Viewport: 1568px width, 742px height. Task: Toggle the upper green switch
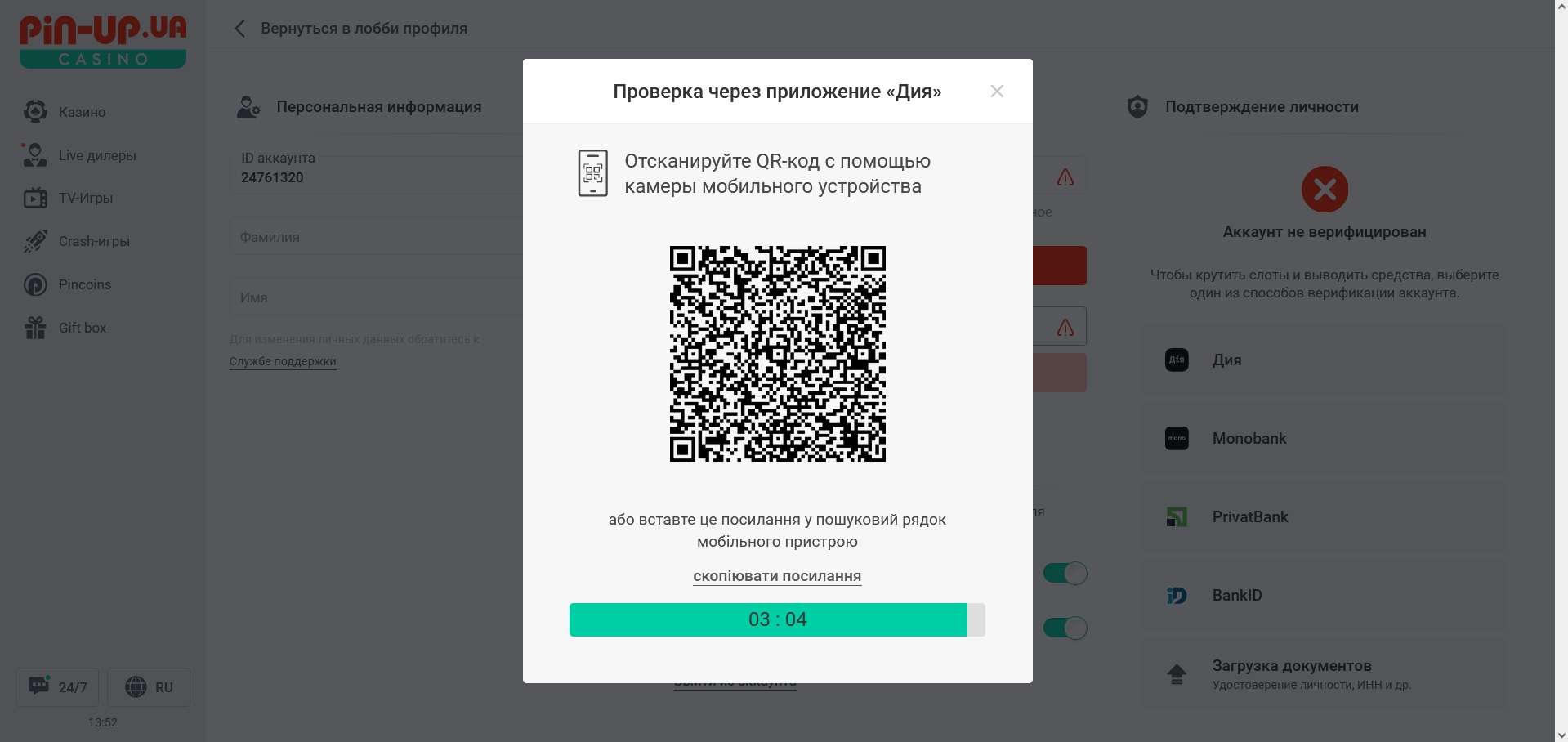[1065, 574]
